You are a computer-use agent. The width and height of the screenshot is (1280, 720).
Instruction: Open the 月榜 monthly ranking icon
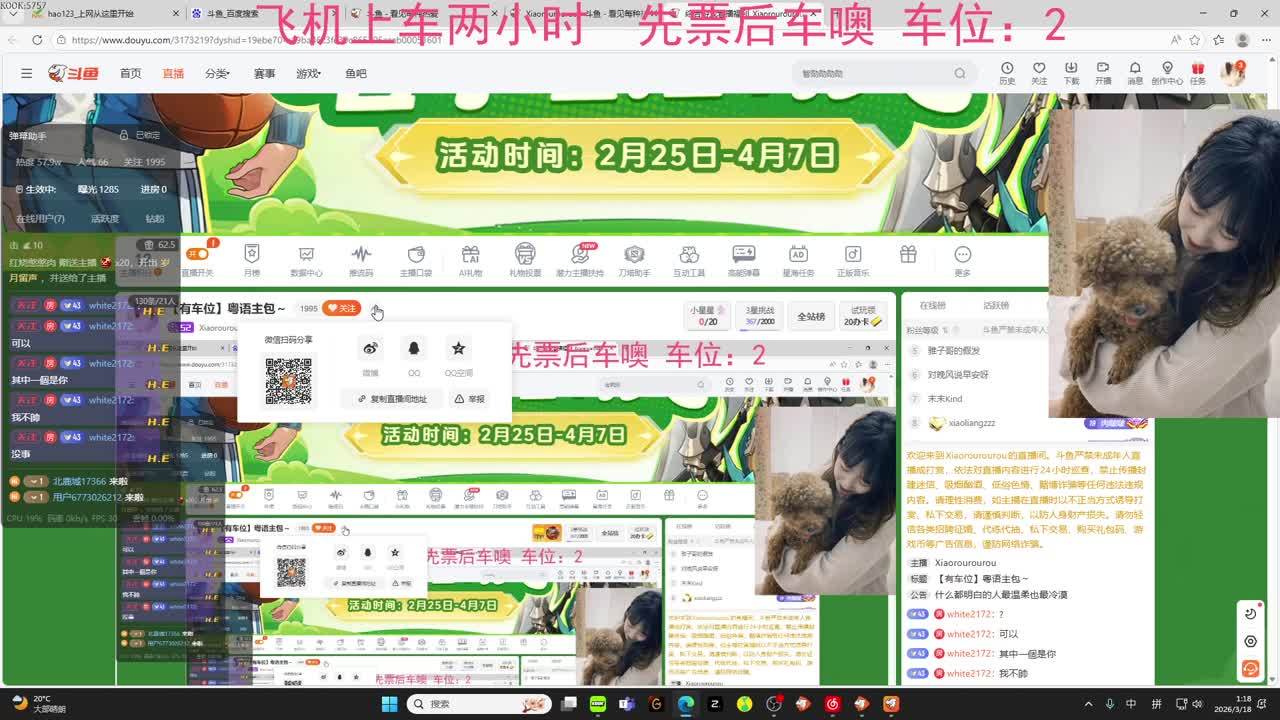pyautogui.click(x=252, y=260)
